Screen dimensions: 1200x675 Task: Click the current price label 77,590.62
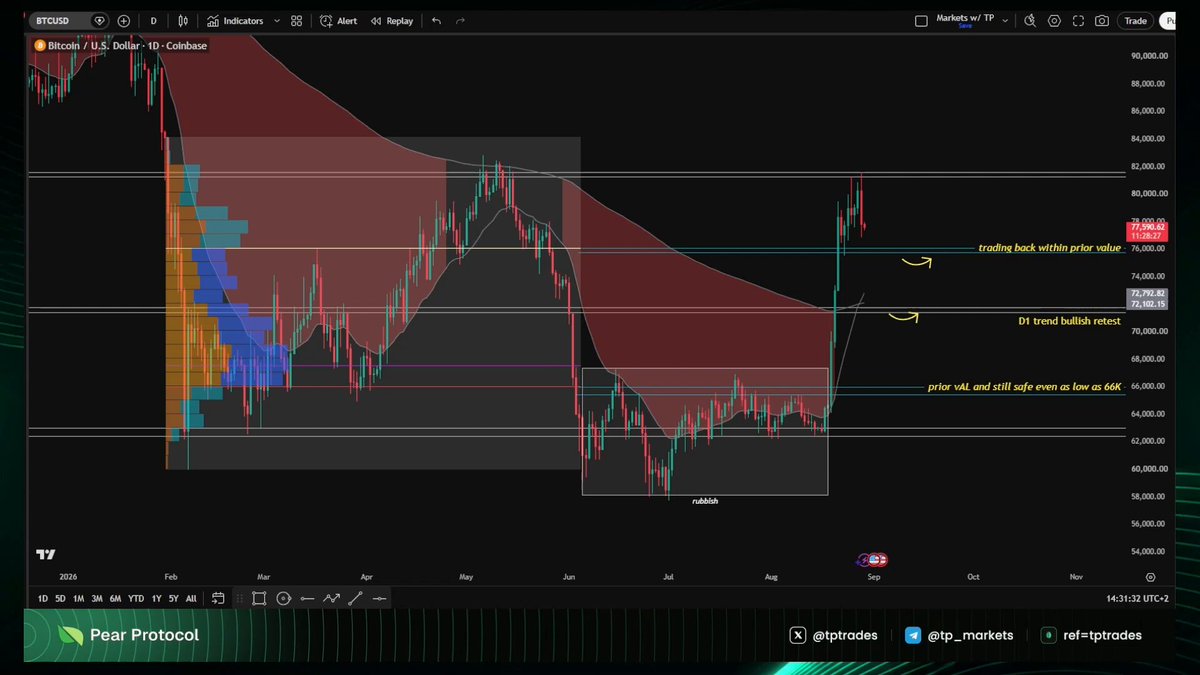point(1146,228)
